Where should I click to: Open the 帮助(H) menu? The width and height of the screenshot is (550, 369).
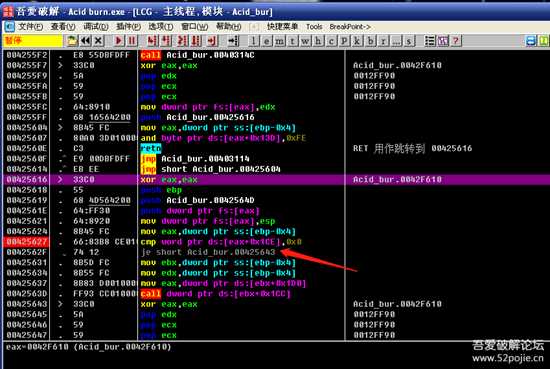tap(228, 27)
